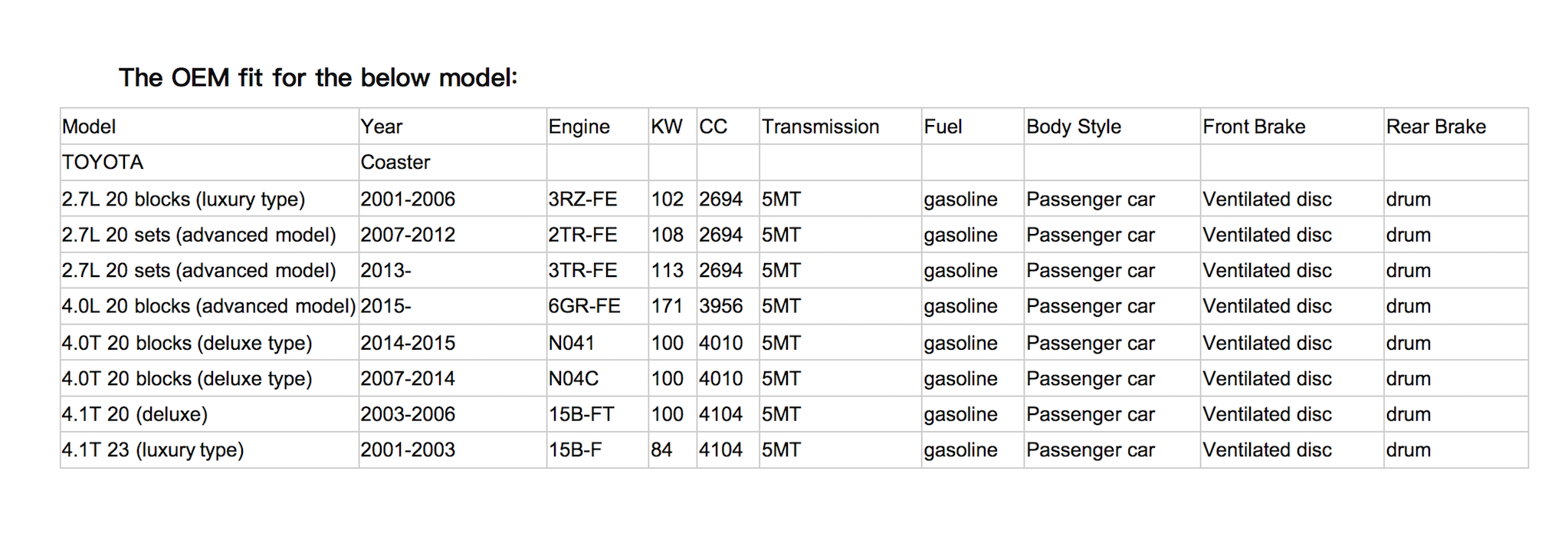This screenshot has height=540, width=1568.
Task: Click the Engine column header
Action: (597, 127)
